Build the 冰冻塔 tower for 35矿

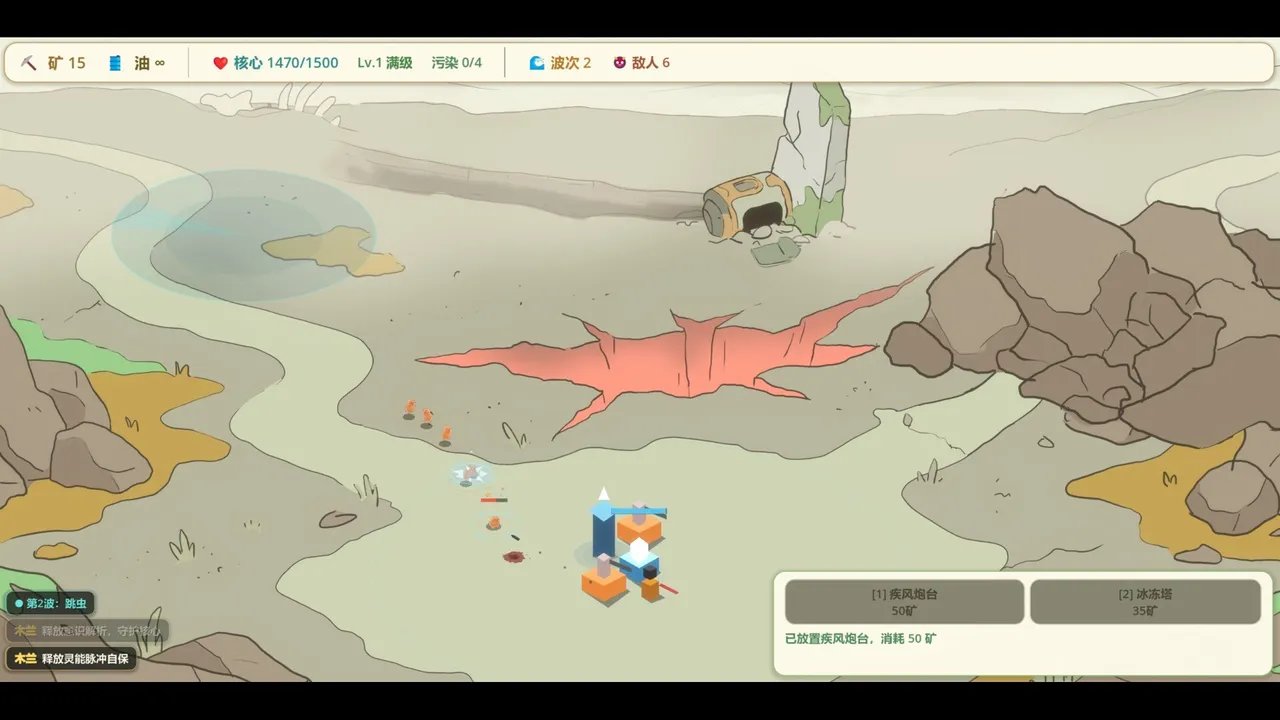[1145, 601]
